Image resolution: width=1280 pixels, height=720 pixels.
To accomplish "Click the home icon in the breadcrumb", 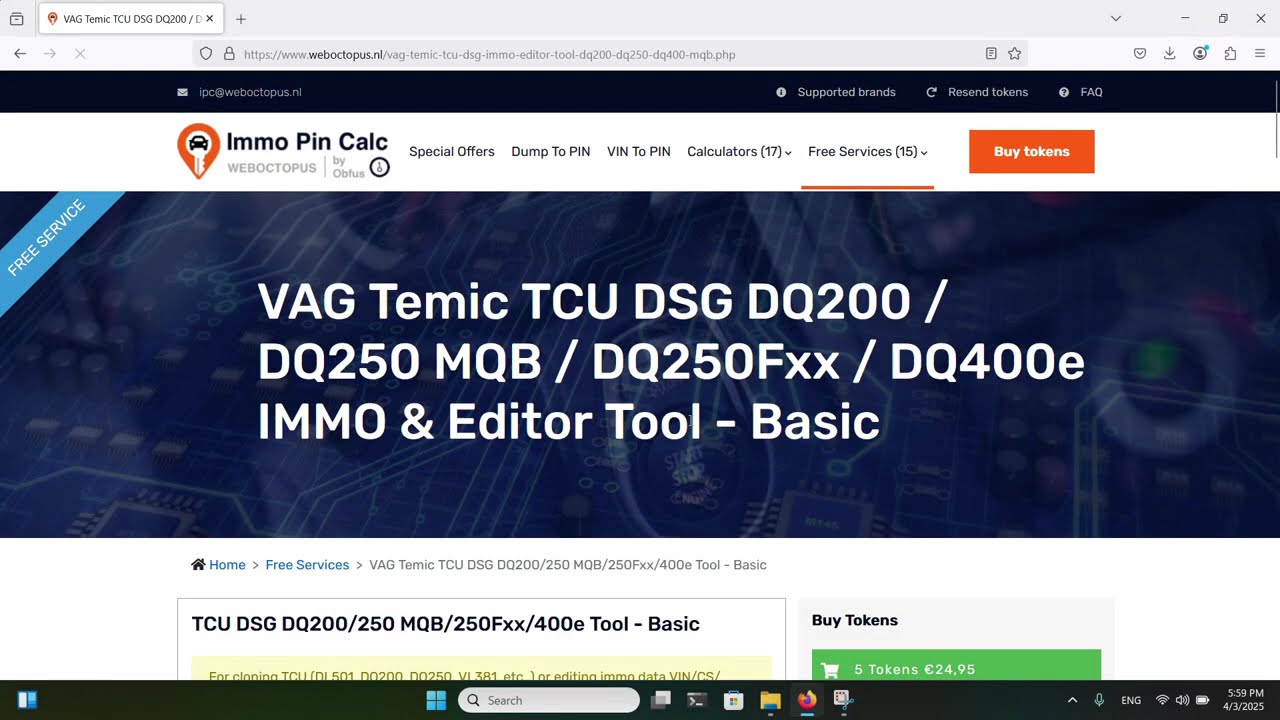I will pos(198,565).
